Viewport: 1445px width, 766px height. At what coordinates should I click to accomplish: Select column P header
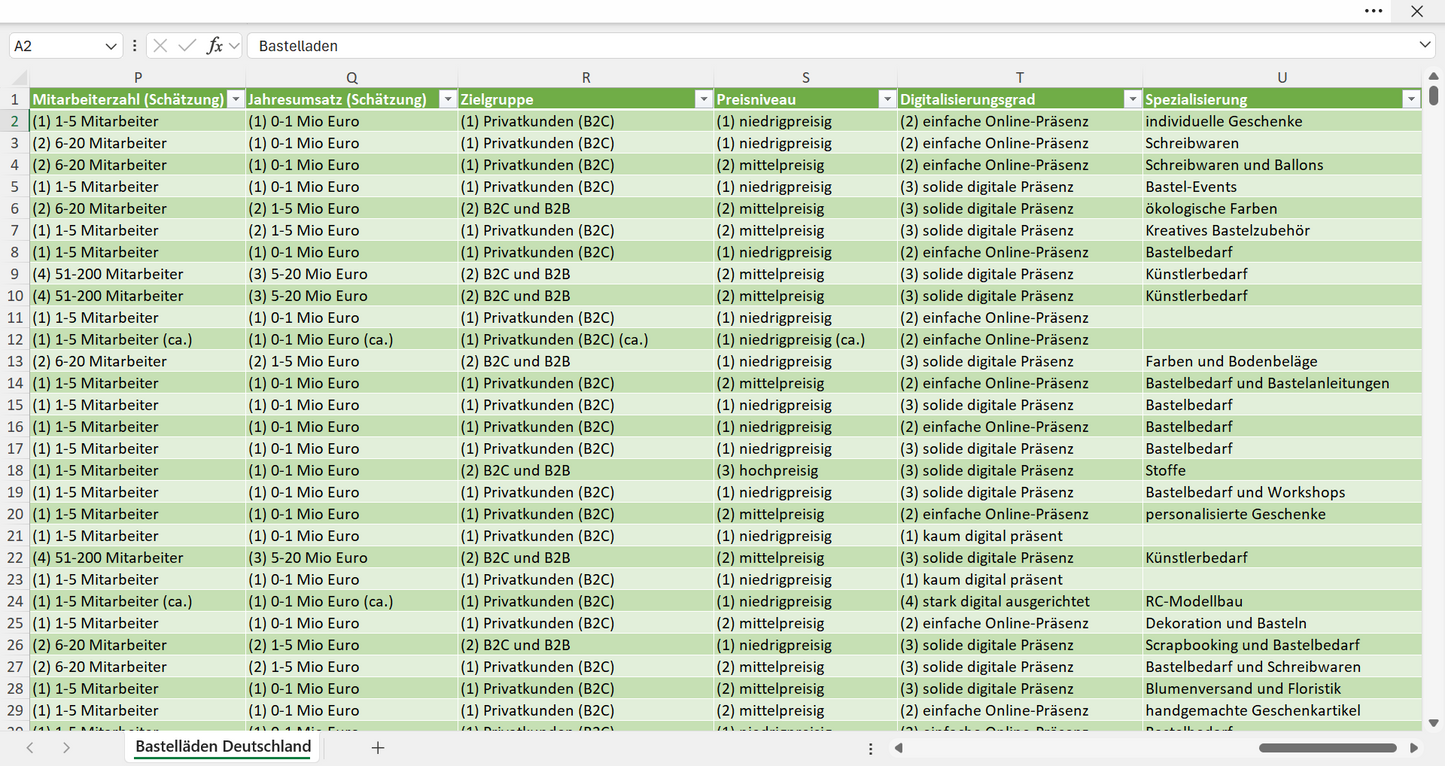click(138, 78)
